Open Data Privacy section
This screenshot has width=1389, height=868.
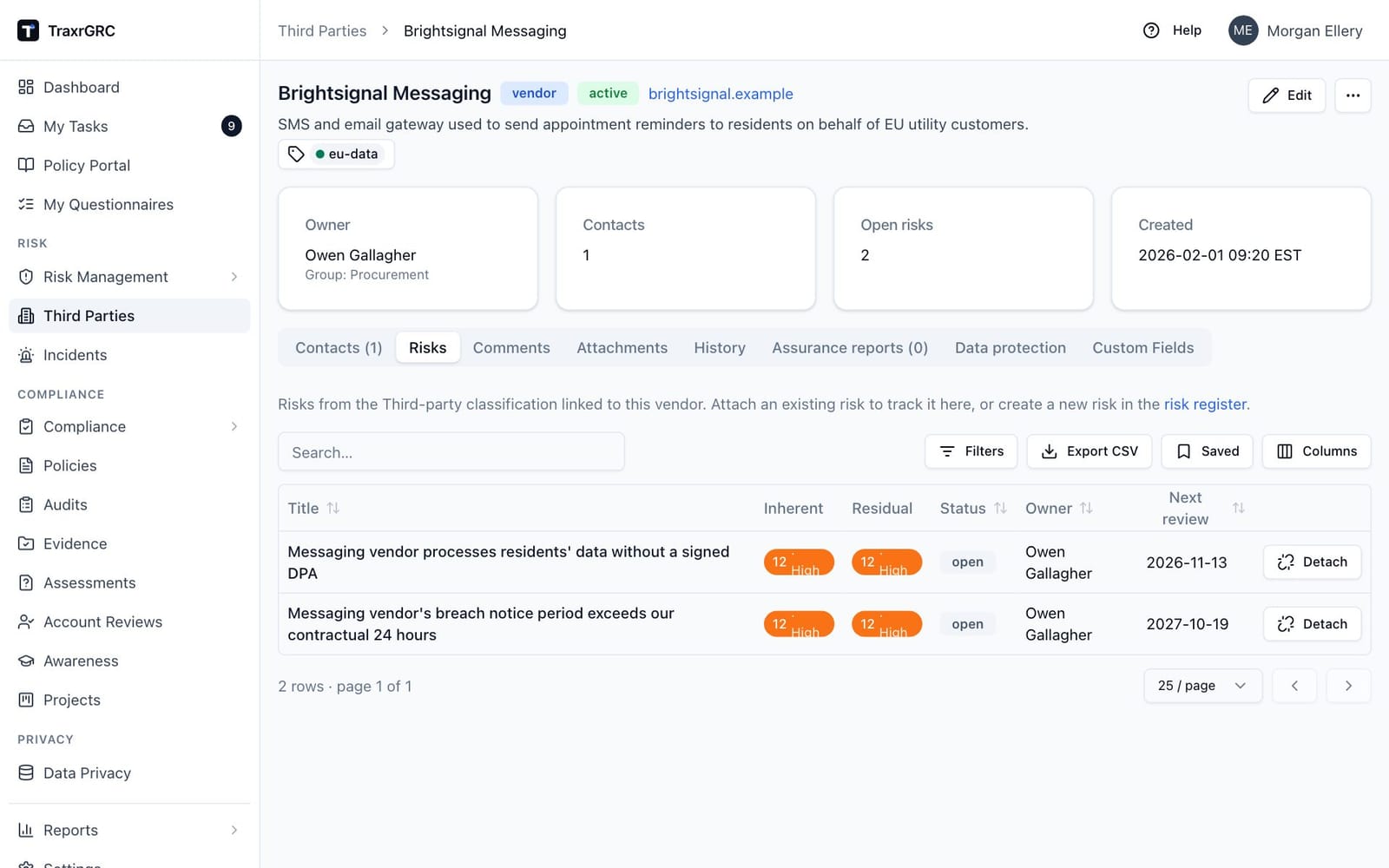click(x=129, y=773)
